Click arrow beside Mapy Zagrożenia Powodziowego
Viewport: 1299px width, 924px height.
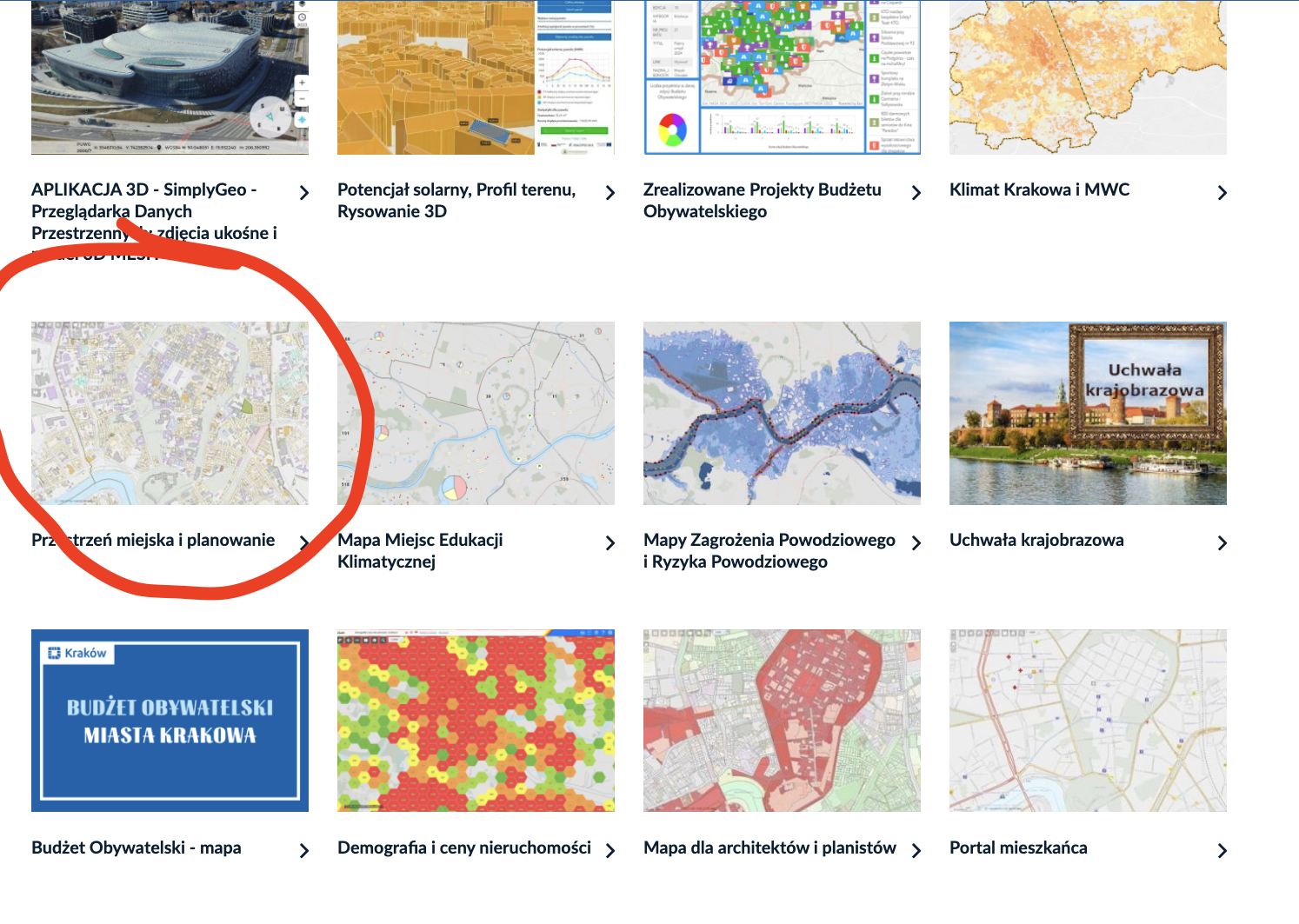click(x=916, y=543)
